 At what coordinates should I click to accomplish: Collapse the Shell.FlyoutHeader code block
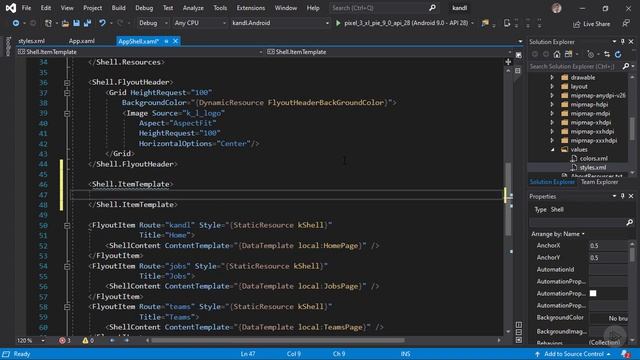(x=67, y=82)
